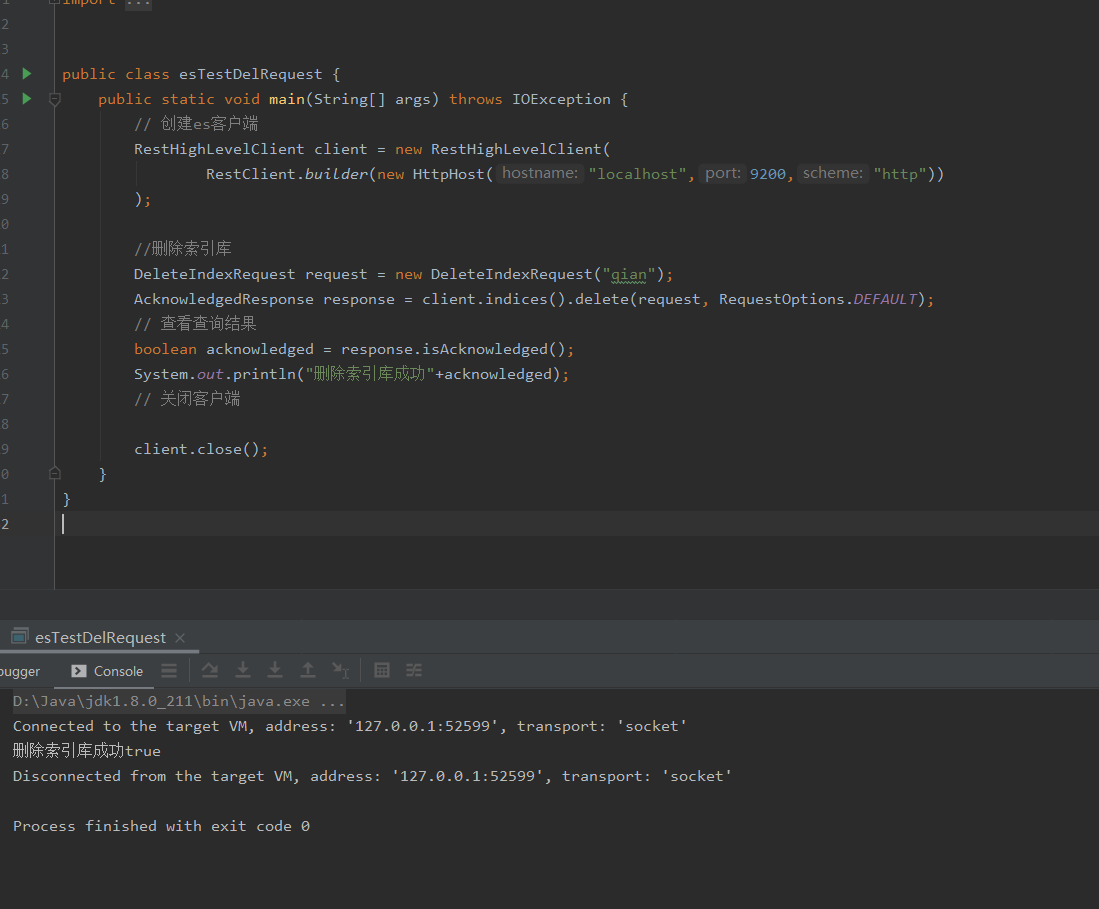This screenshot has width=1099, height=909.
Task: Expand the collapsed import statement
Action: click(137, 4)
